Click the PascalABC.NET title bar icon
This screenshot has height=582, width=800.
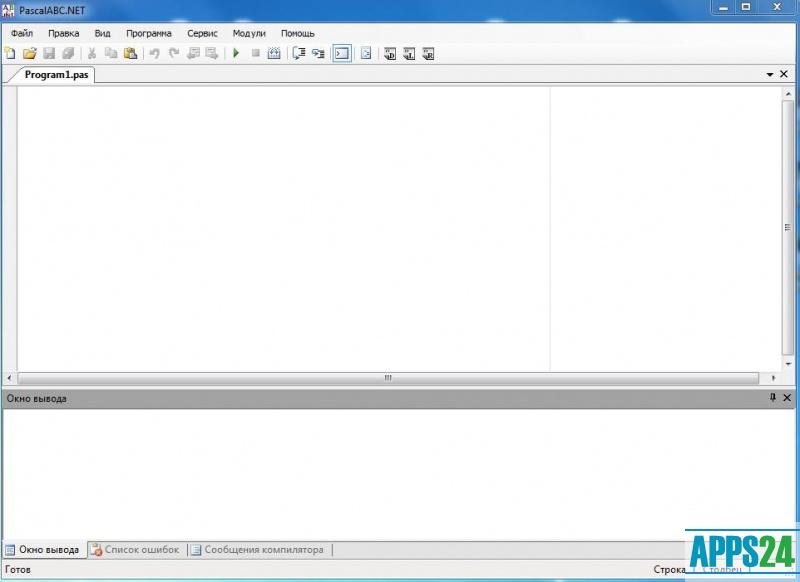click(8, 10)
